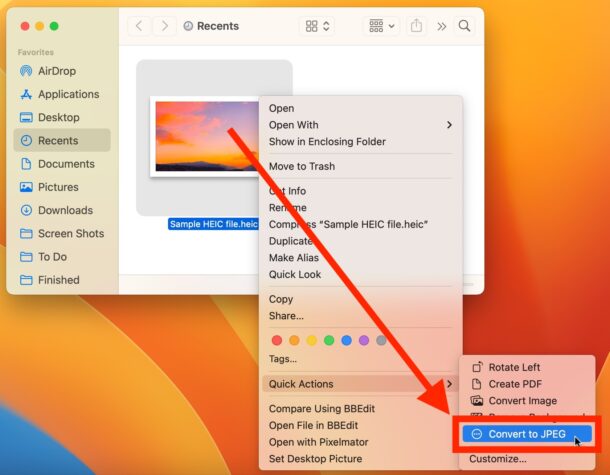Apply the red color tag
Screen dimensions: 610x475
[x=277, y=340]
